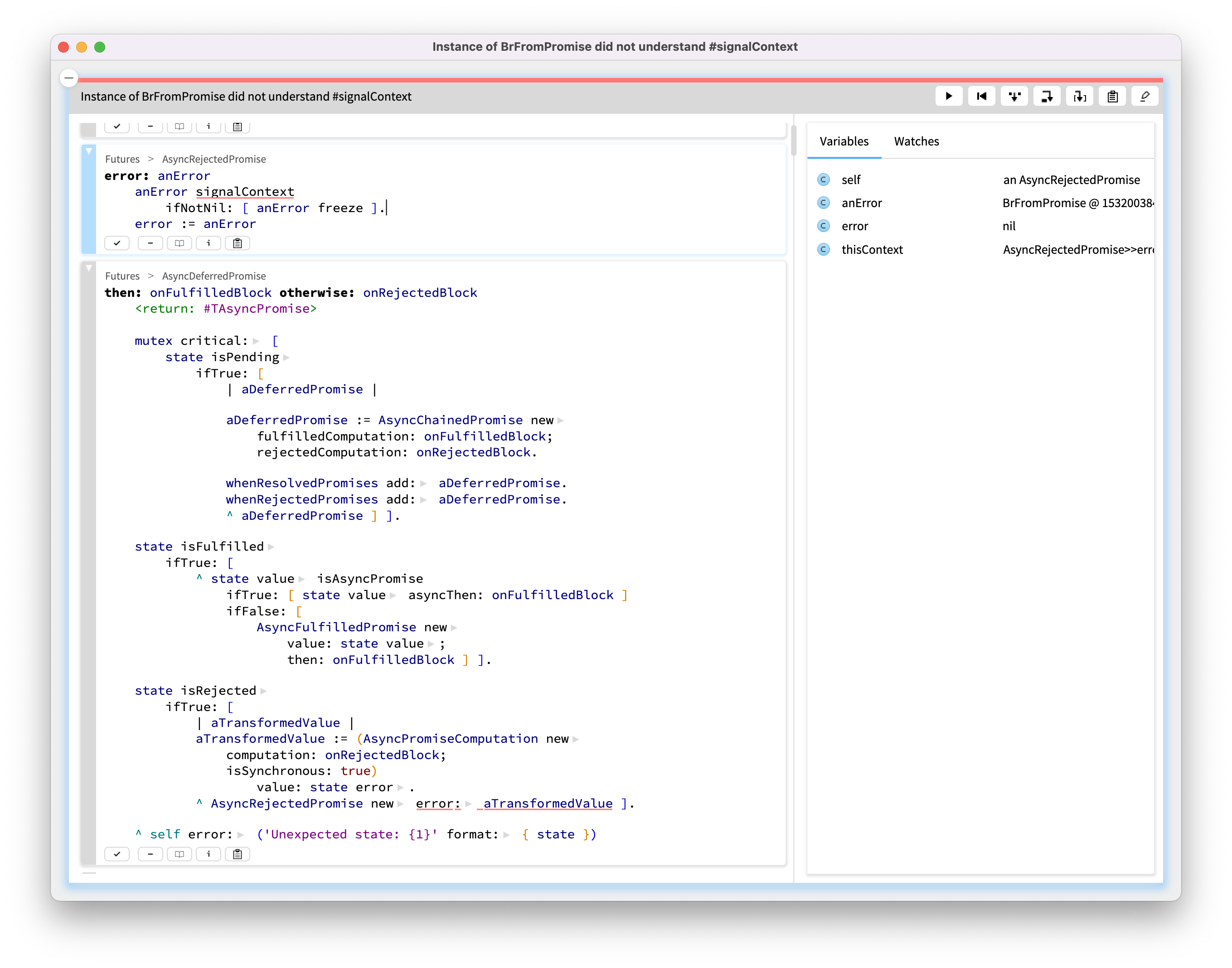The image size is (1232, 968).
Task: Click the minus icon under the error: method frame
Action: coord(150,242)
